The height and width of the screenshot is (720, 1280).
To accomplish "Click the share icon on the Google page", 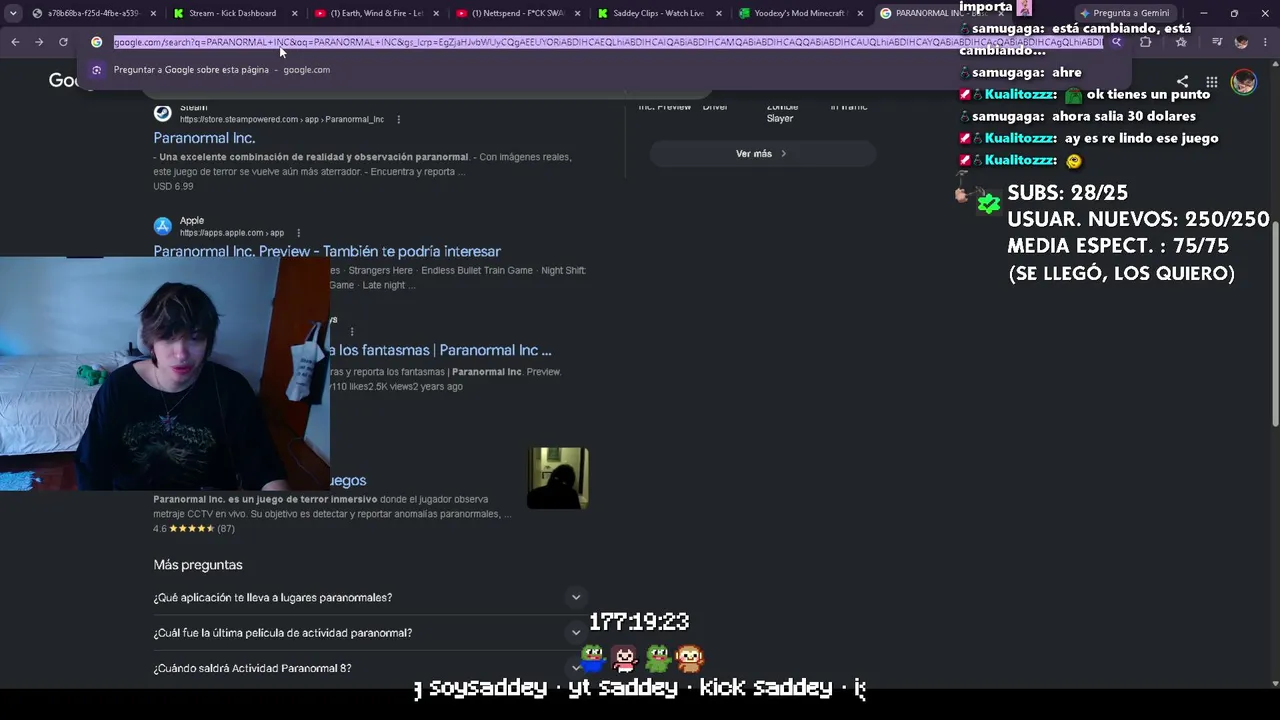I will (1182, 82).
